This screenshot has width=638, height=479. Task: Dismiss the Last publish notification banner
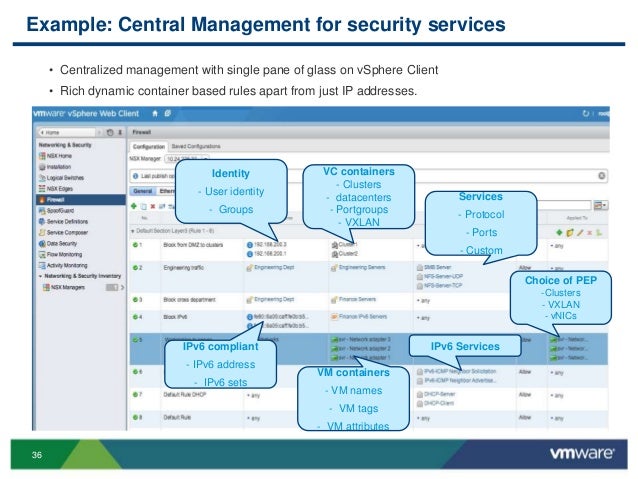pyautogui.click(x=601, y=176)
